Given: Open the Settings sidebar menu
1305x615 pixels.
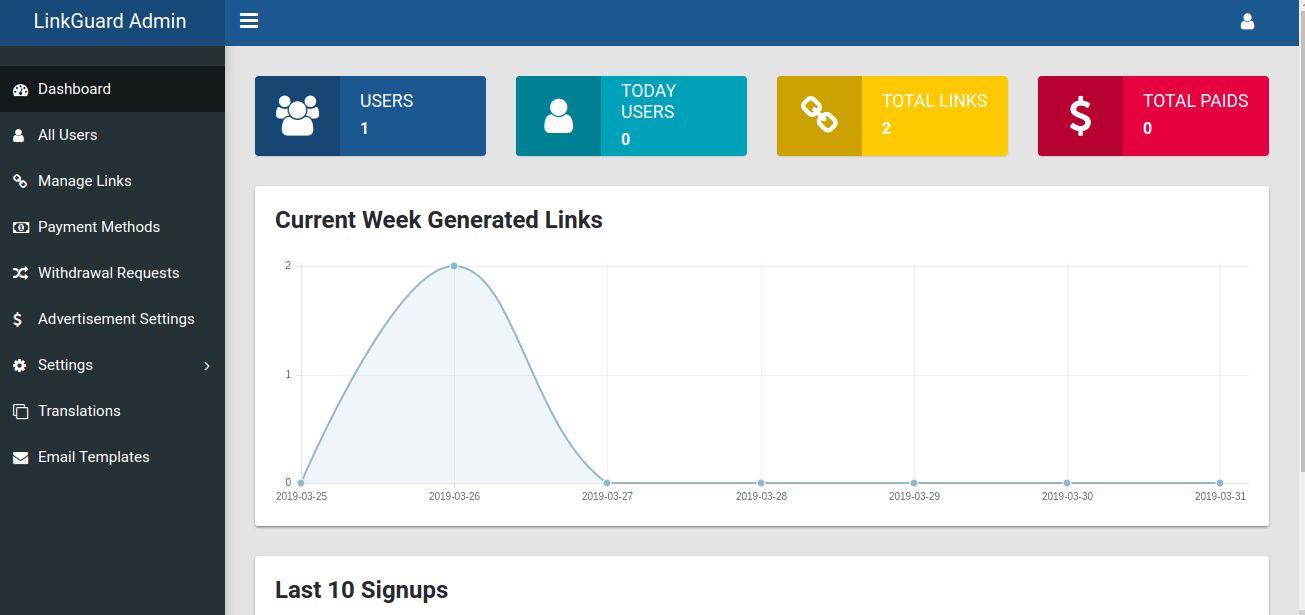Looking at the screenshot, I should 66,365.
